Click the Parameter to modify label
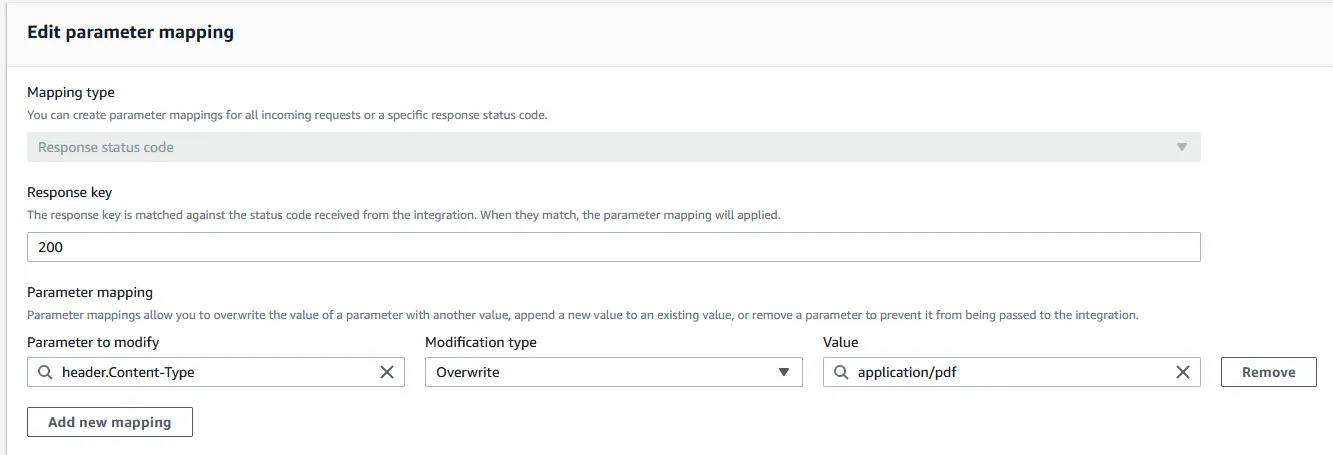Image resolution: width=1333 pixels, height=455 pixels. point(93,342)
